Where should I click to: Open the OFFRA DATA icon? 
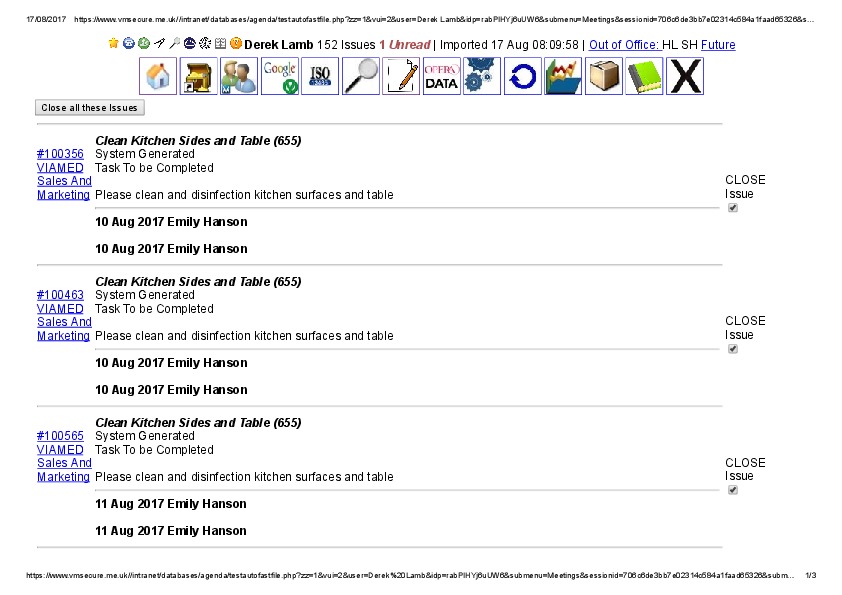click(441, 76)
